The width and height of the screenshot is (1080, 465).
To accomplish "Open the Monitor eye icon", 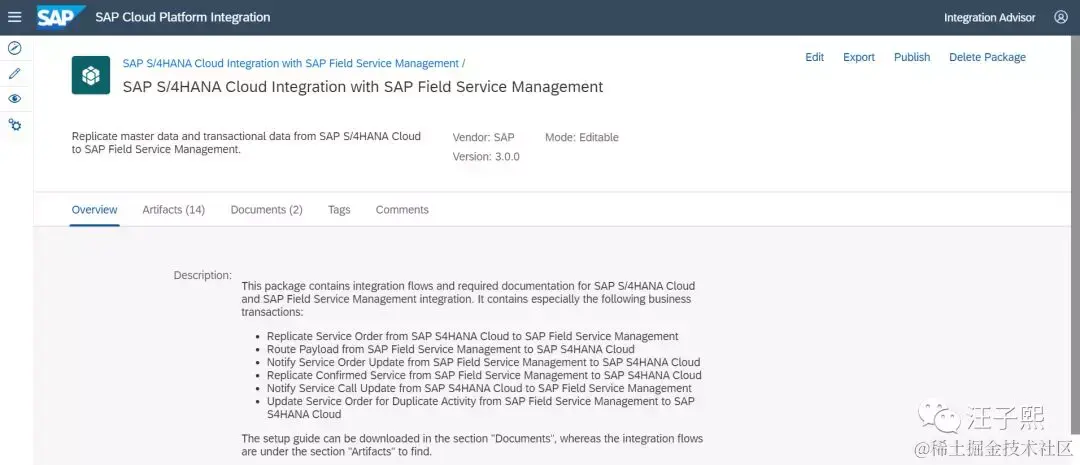I will click(14, 99).
